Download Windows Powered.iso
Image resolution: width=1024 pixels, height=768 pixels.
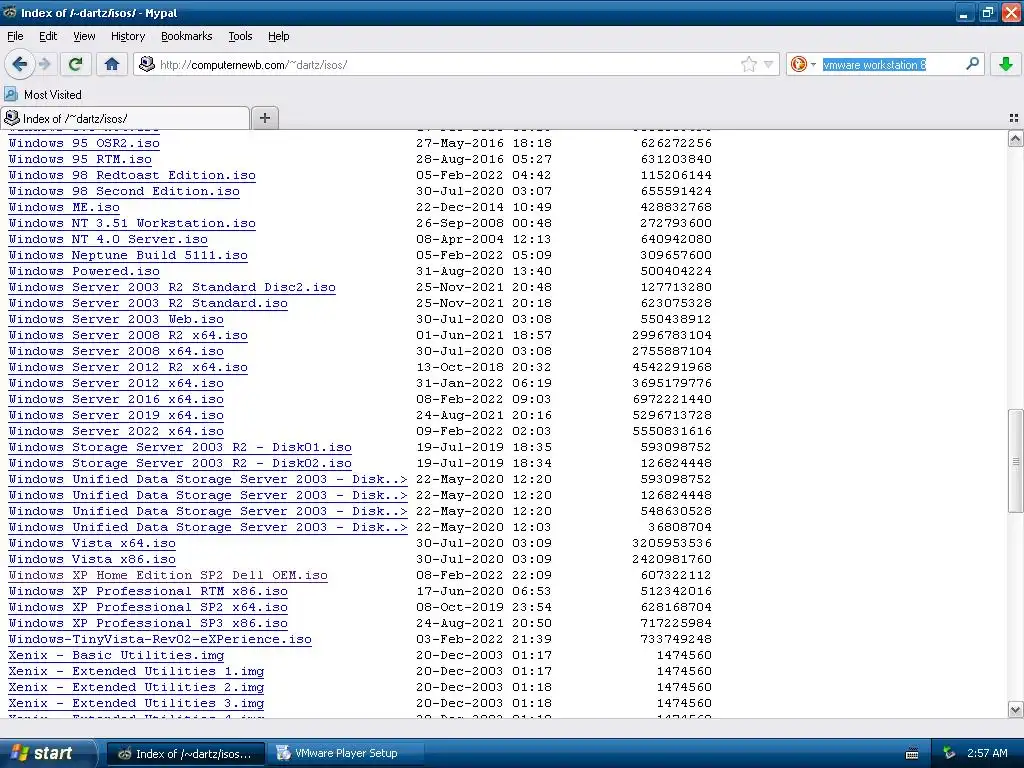tap(84, 271)
